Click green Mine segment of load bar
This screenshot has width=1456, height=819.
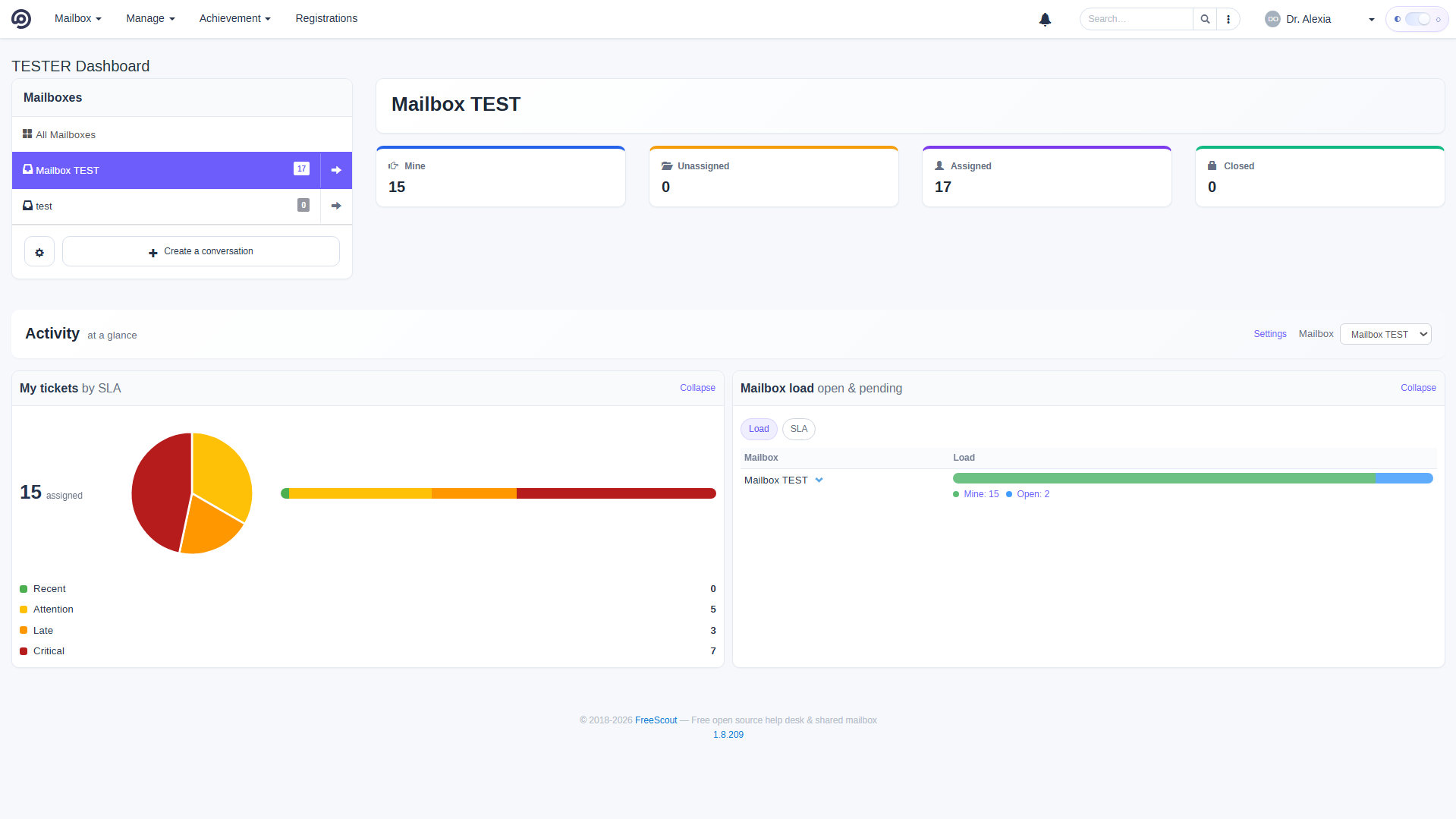tap(1164, 478)
